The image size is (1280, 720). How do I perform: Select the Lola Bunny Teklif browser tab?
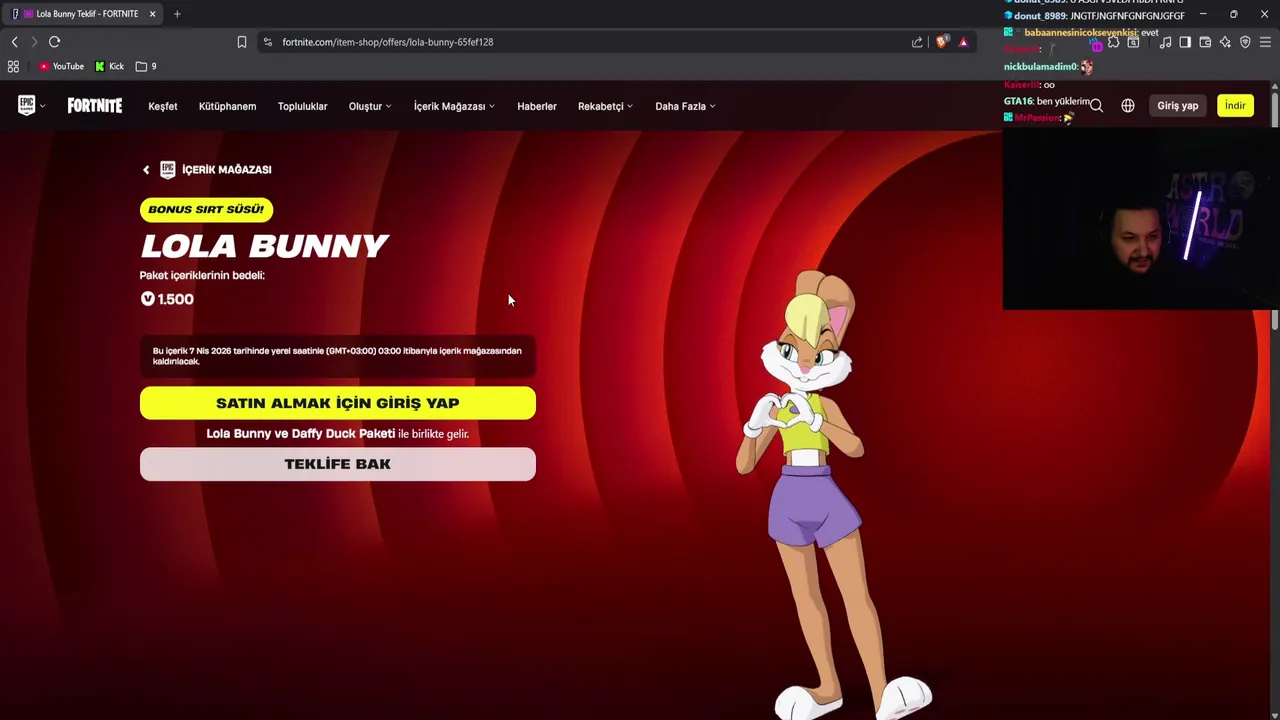pyautogui.click(x=82, y=14)
